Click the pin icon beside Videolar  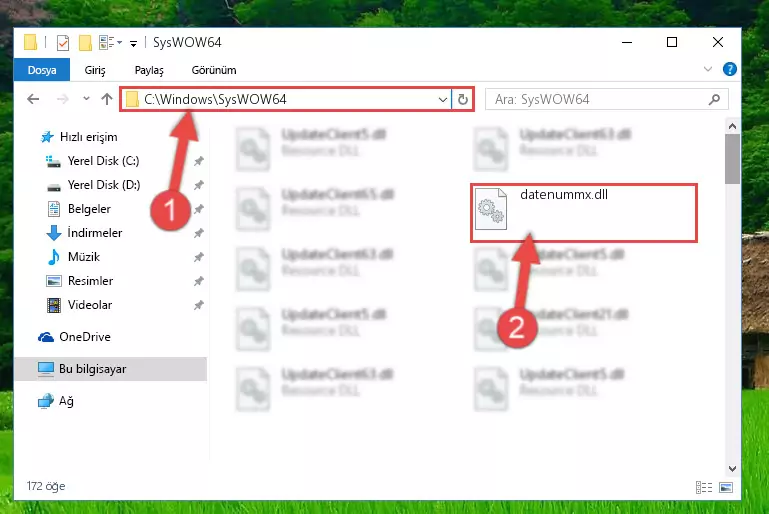199,305
